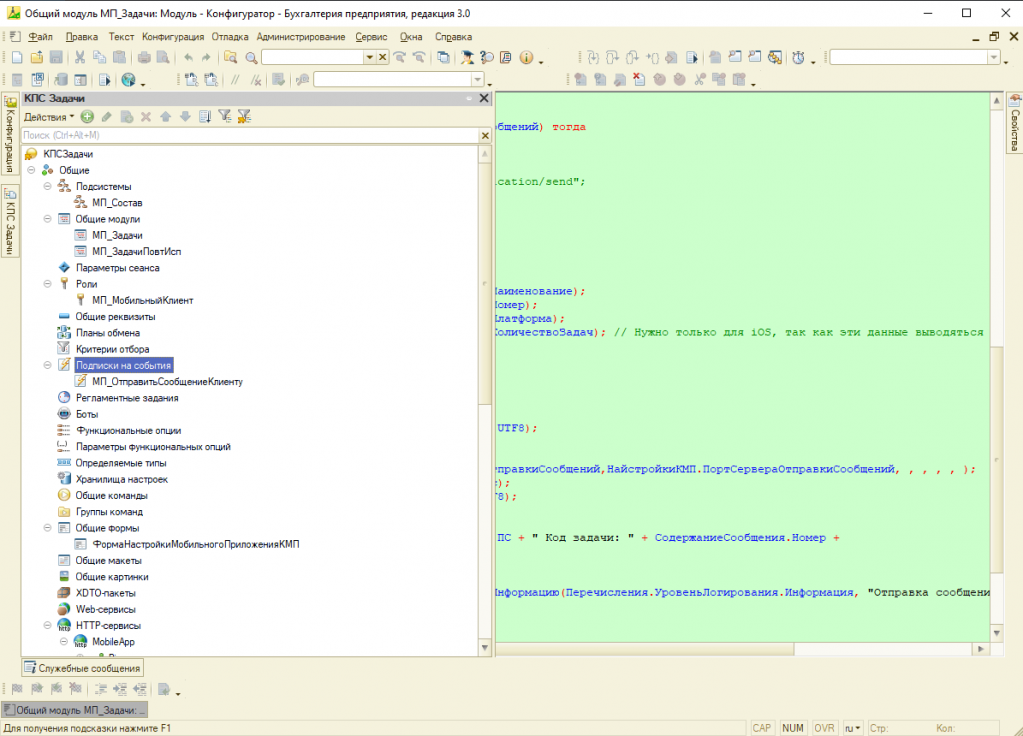Open the search combo box dropdown arrow
Image resolution: width=1023 pixels, height=736 pixels.
tap(369, 58)
